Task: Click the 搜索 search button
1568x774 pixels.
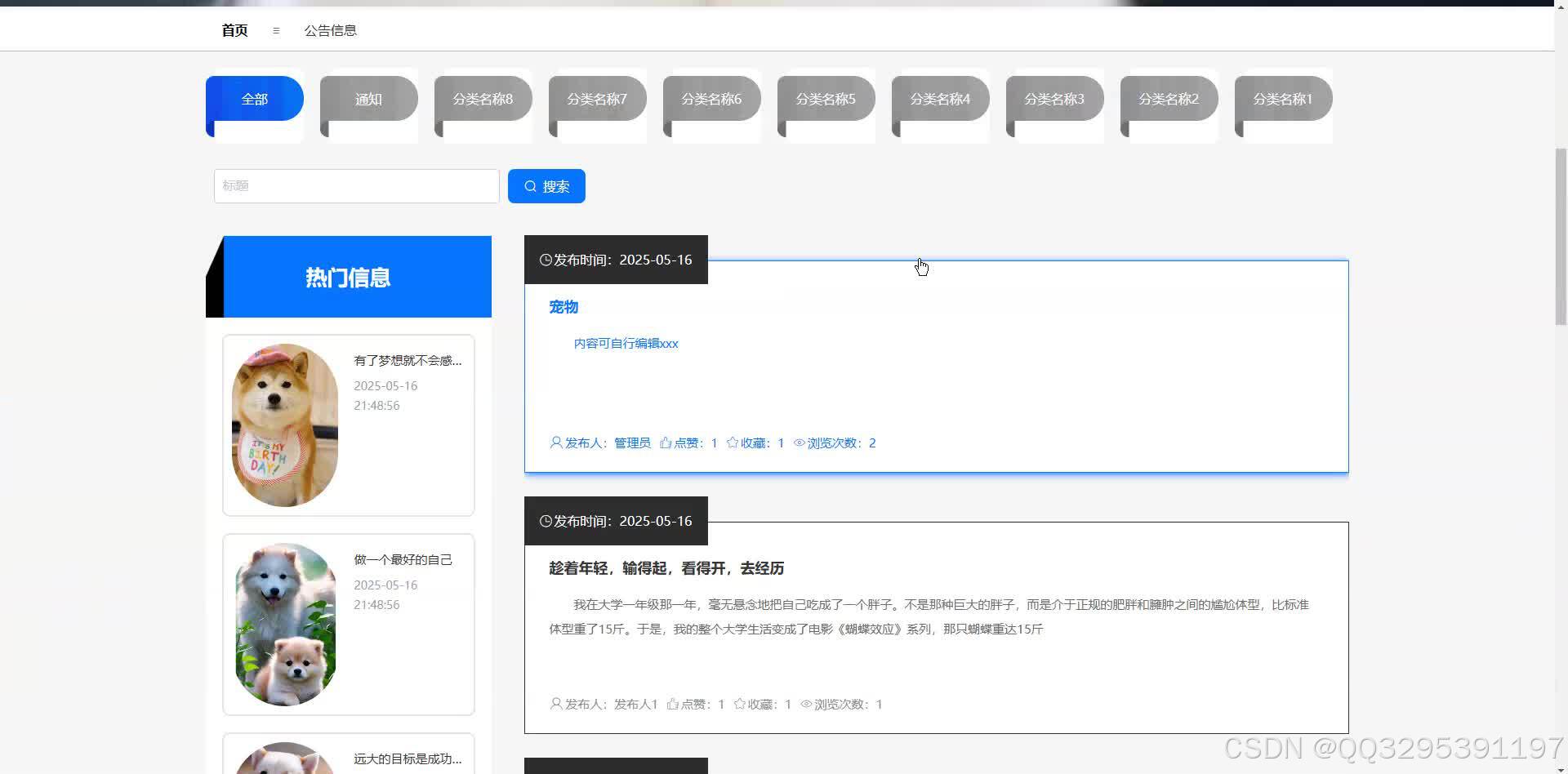Action: tap(546, 185)
